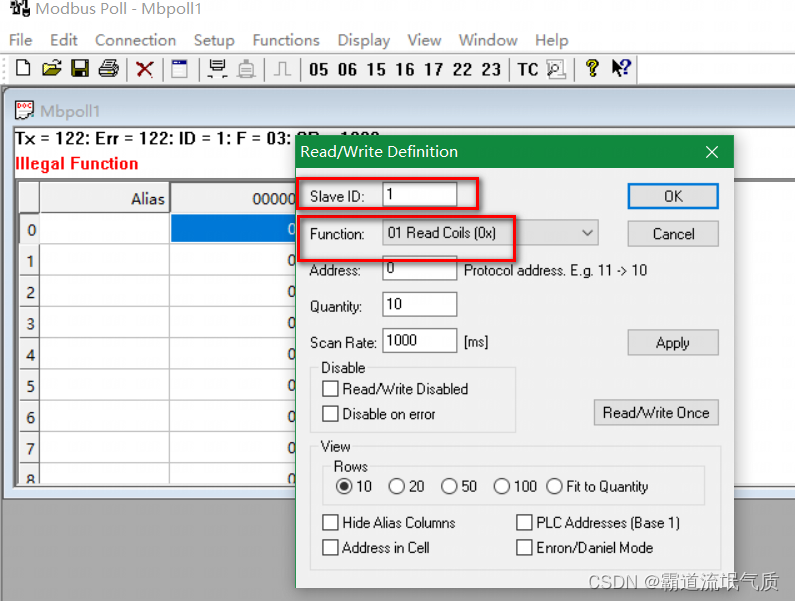The width and height of the screenshot is (795, 601).
Task: Select row header 3 in the grid
Action: (30, 323)
